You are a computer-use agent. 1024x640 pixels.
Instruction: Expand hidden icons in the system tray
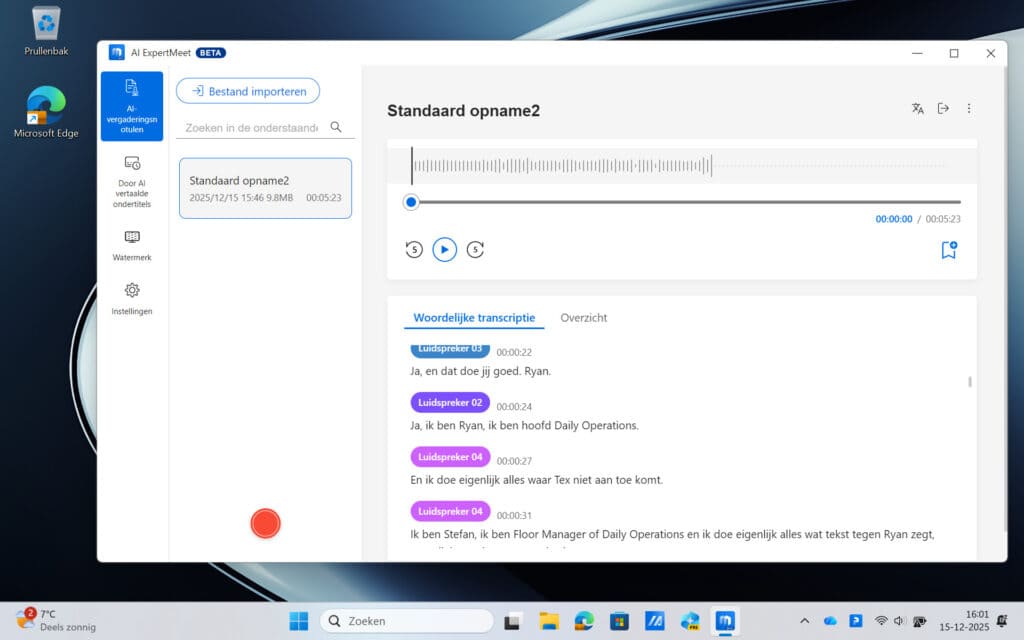[x=804, y=620]
